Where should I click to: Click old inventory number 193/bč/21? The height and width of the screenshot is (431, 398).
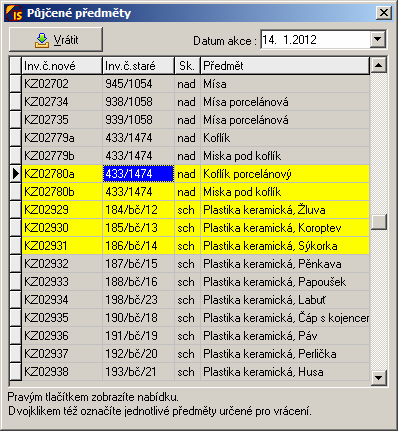[x=138, y=372]
